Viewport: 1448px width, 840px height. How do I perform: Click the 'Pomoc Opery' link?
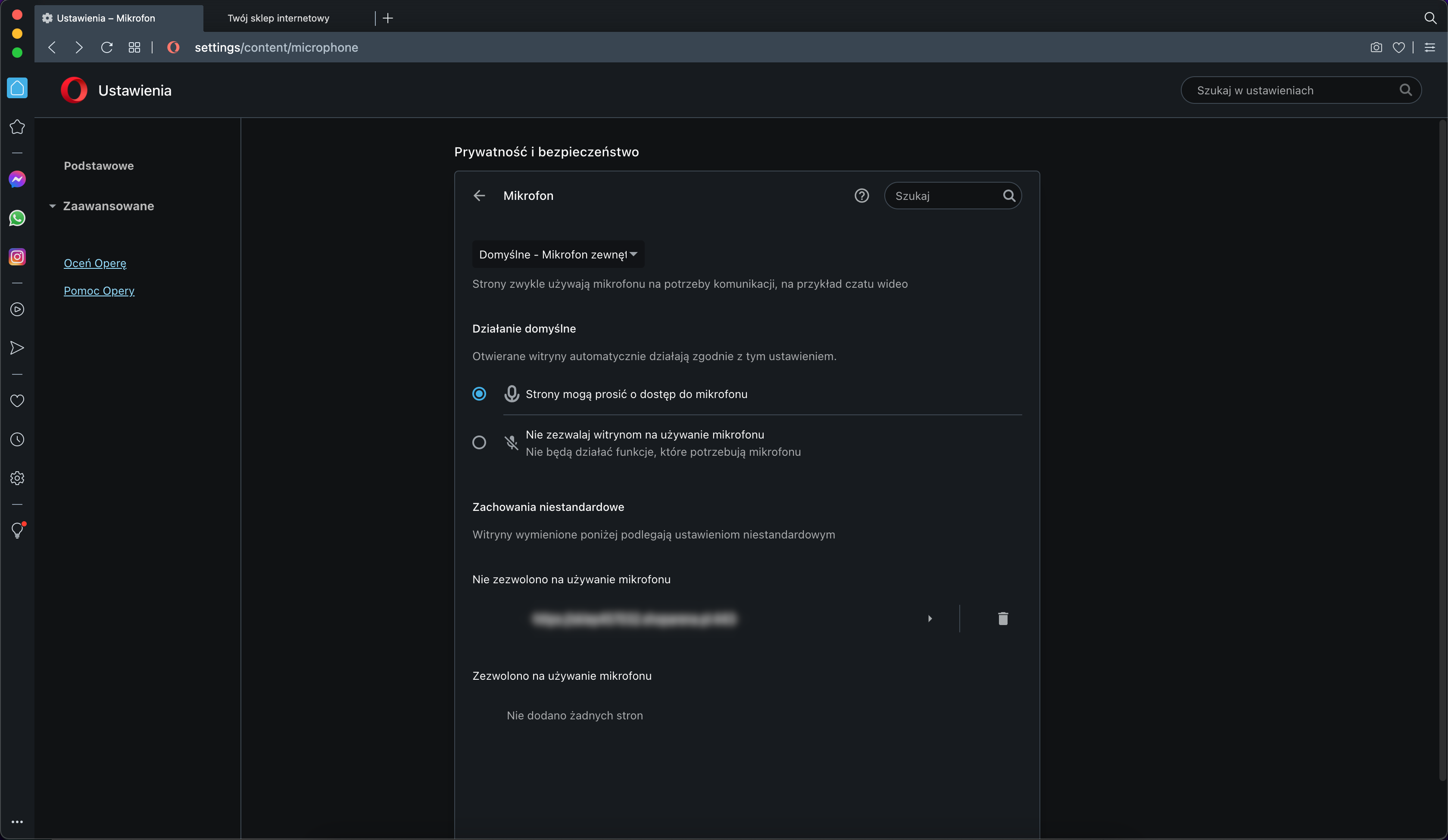click(x=99, y=291)
